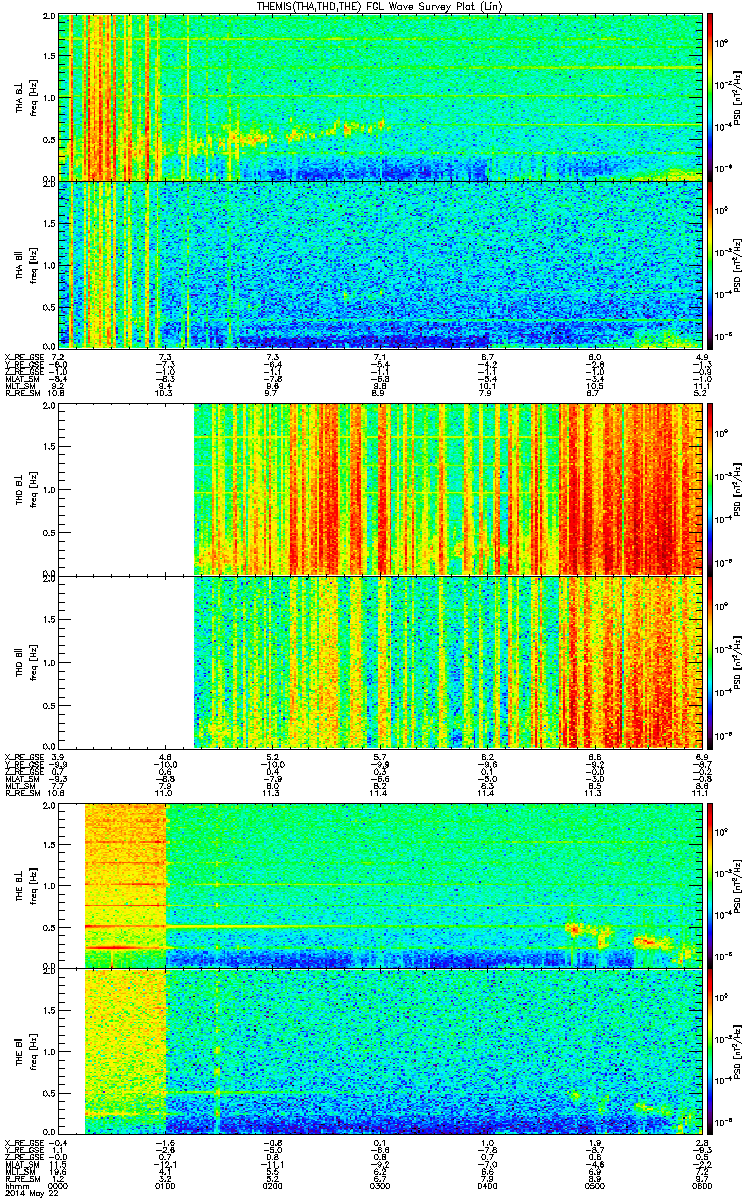
Task: Click the THA B-perpendicular freq [Hz] axis label
Action: pyautogui.click(x=32, y=97)
